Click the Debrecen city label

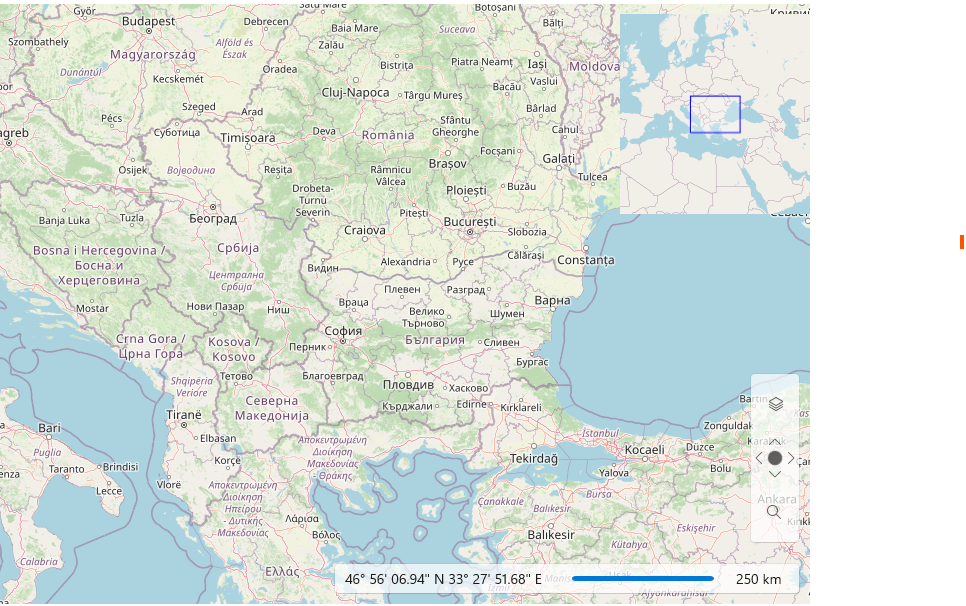[266, 22]
